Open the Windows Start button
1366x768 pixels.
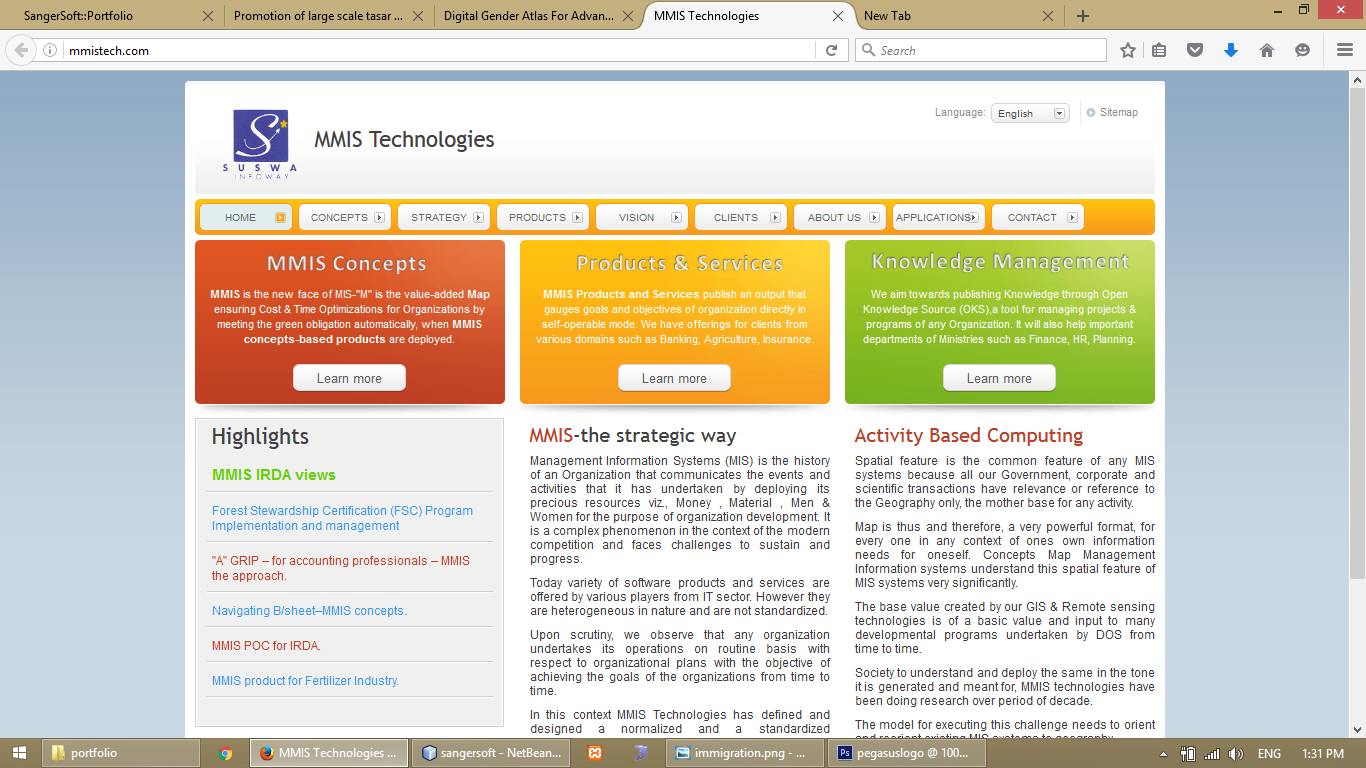point(20,753)
